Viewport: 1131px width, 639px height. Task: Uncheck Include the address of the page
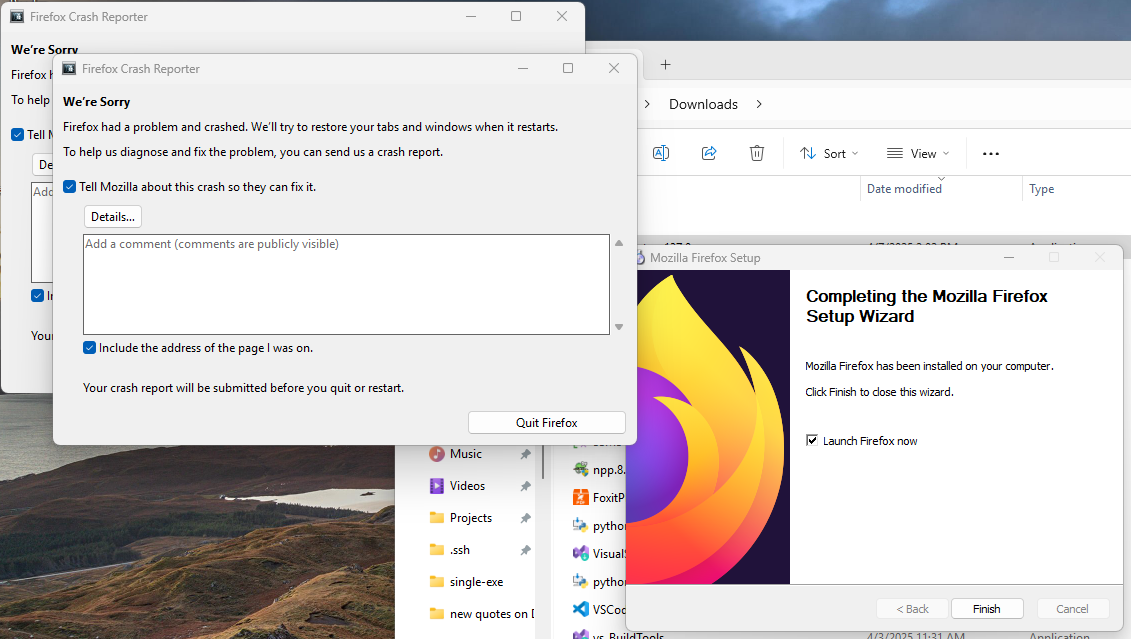pos(89,348)
